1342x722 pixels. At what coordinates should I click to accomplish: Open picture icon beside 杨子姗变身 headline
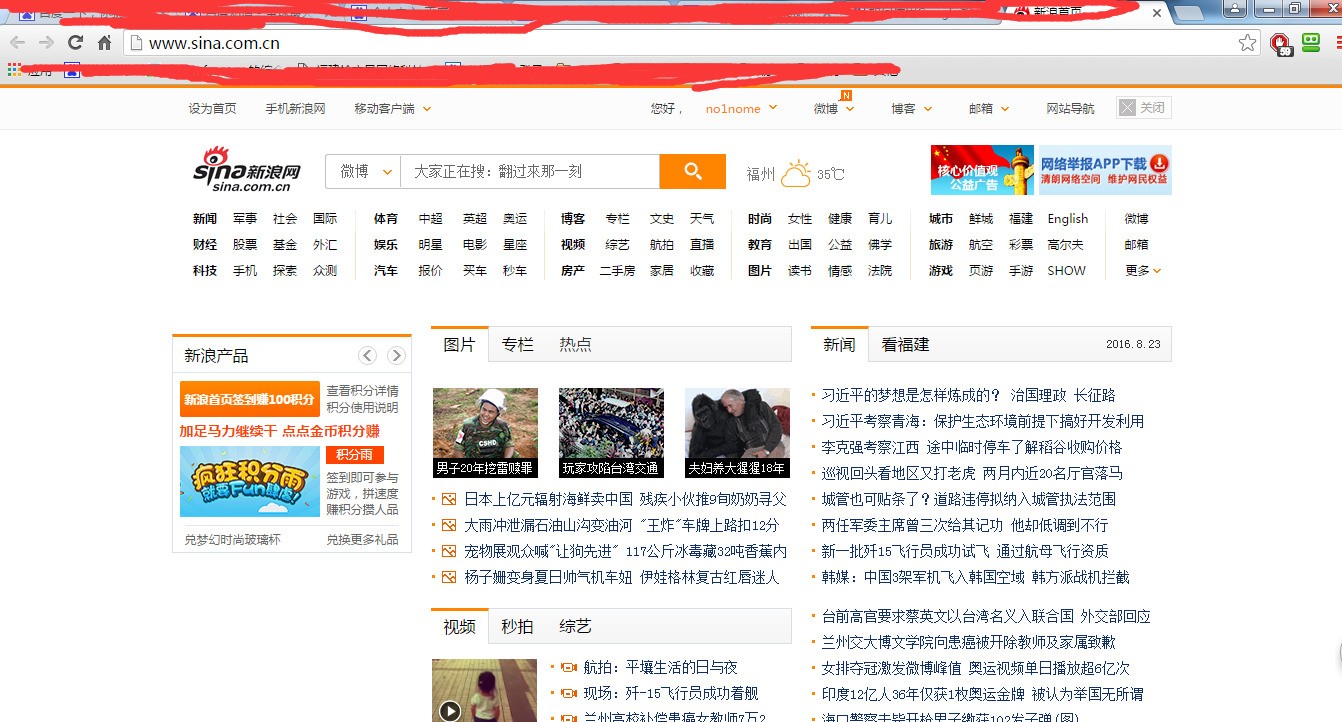pos(449,577)
